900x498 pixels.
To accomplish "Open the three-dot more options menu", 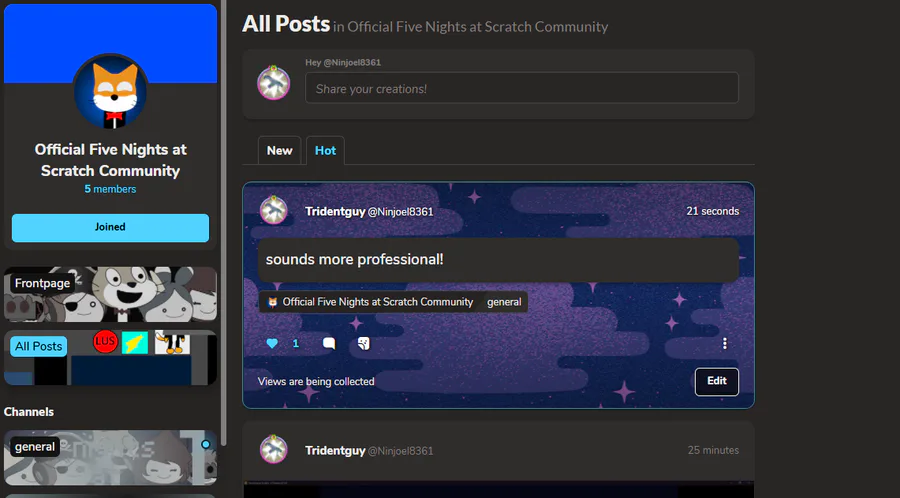I will (x=724, y=343).
